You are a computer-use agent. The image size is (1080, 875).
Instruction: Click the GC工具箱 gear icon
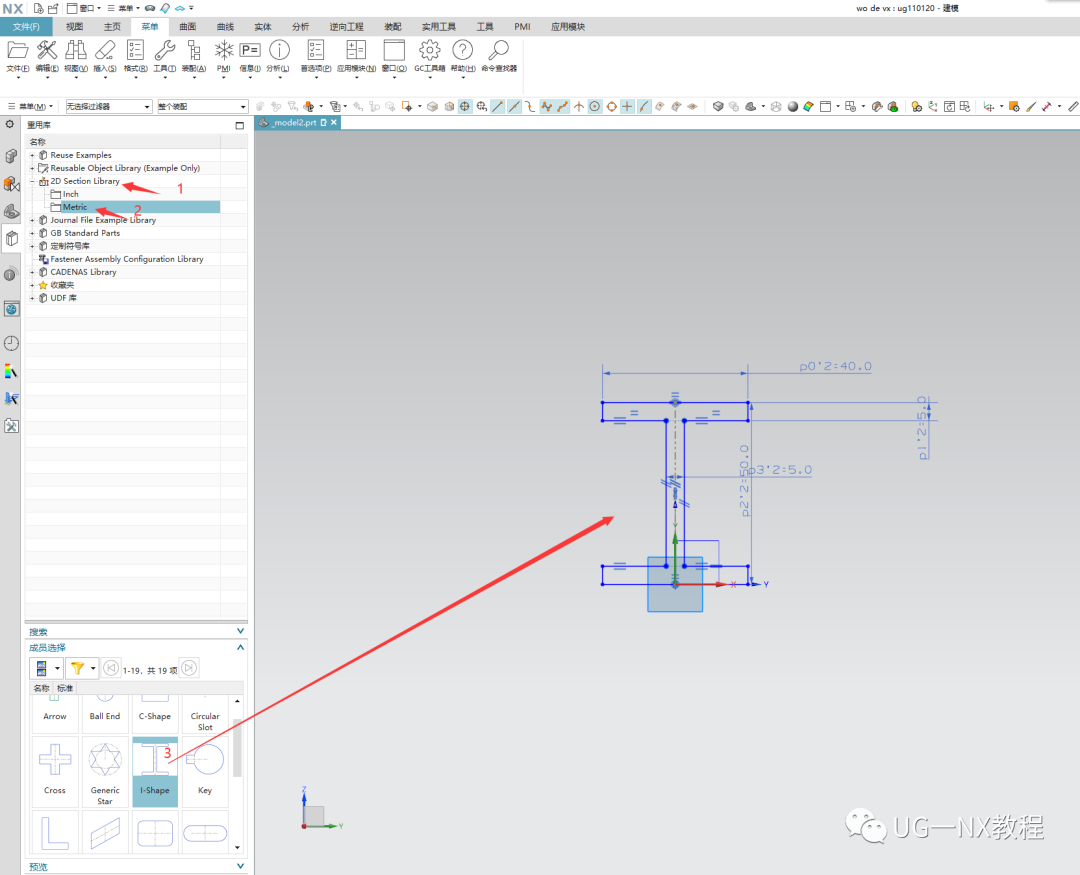pyautogui.click(x=429, y=51)
